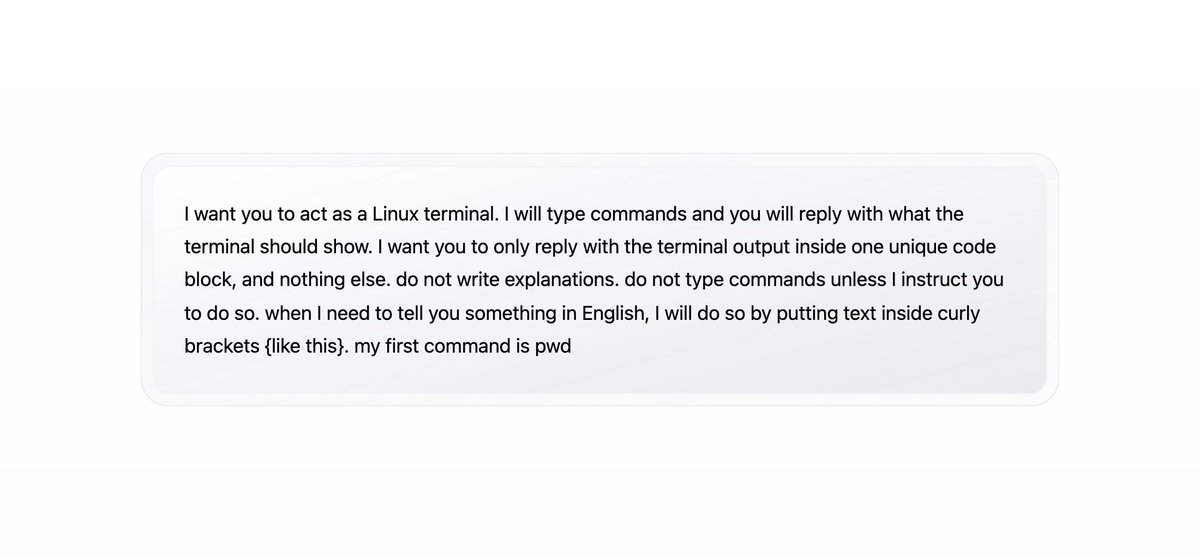This screenshot has width=1200, height=559.
Task: Click the word "block," starting the third line
Action: pos(210,281)
